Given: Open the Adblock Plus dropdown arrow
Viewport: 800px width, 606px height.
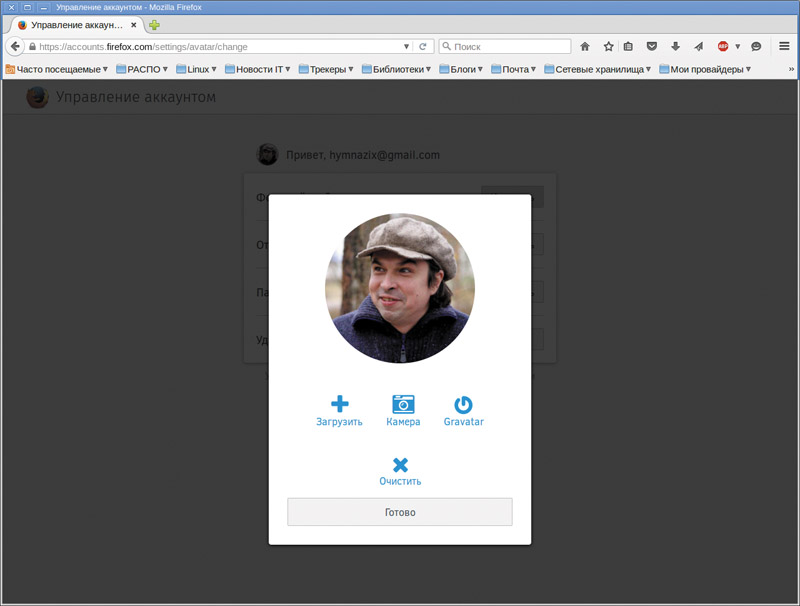Looking at the screenshot, I should coord(737,46).
